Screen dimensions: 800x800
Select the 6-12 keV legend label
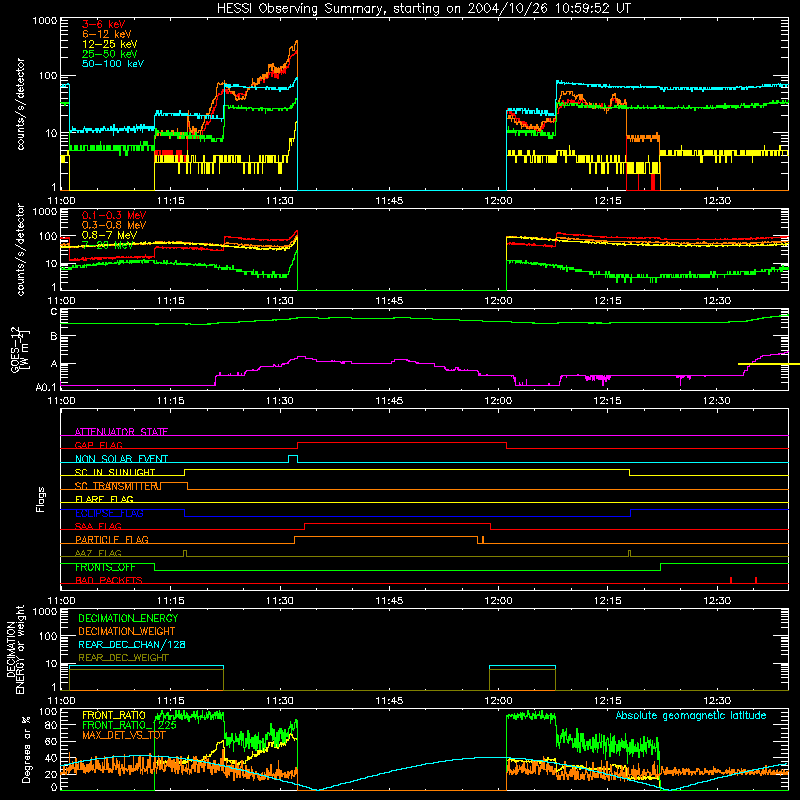[x=107, y=34]
